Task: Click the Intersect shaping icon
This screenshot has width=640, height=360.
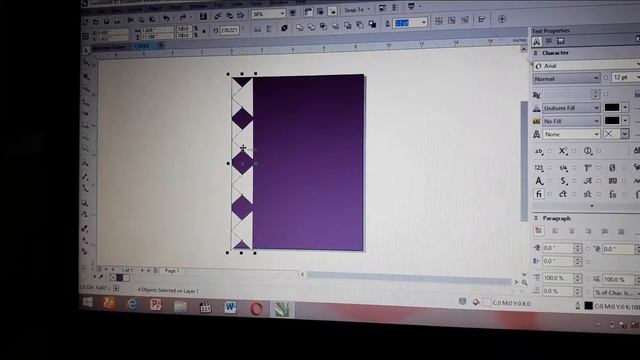Action: 323,27
